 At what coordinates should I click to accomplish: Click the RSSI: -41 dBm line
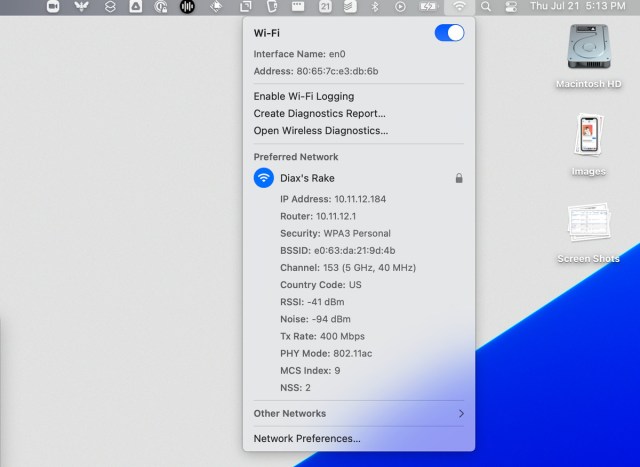click(x=312, y=302)
